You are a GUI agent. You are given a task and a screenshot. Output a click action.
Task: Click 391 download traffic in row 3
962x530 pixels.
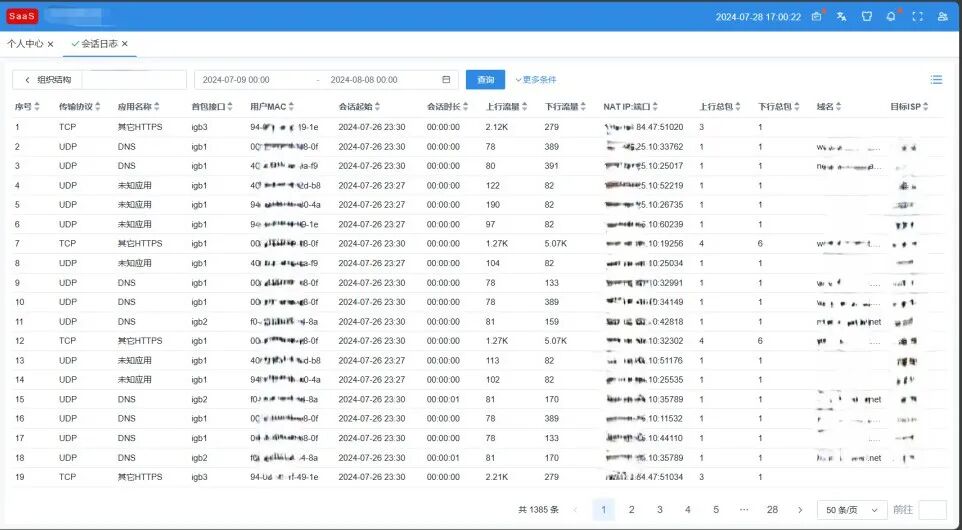(551, 166)
